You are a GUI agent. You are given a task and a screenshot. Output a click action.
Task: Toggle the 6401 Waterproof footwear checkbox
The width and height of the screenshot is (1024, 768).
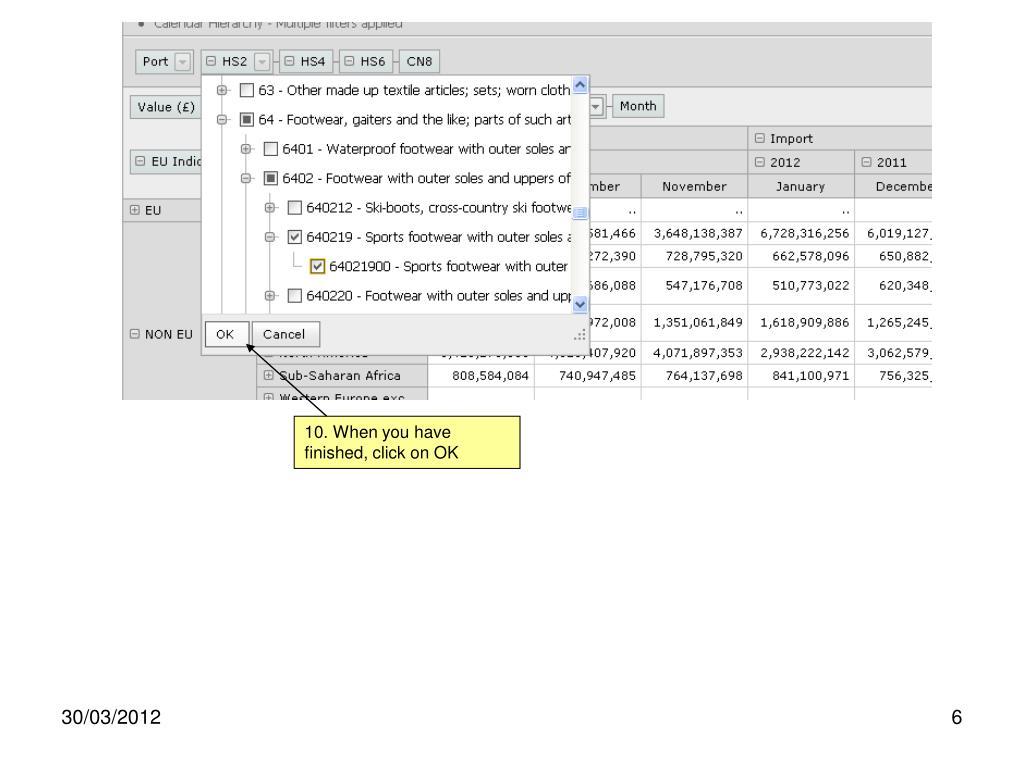pyautogui.click(x=270, y=149)
